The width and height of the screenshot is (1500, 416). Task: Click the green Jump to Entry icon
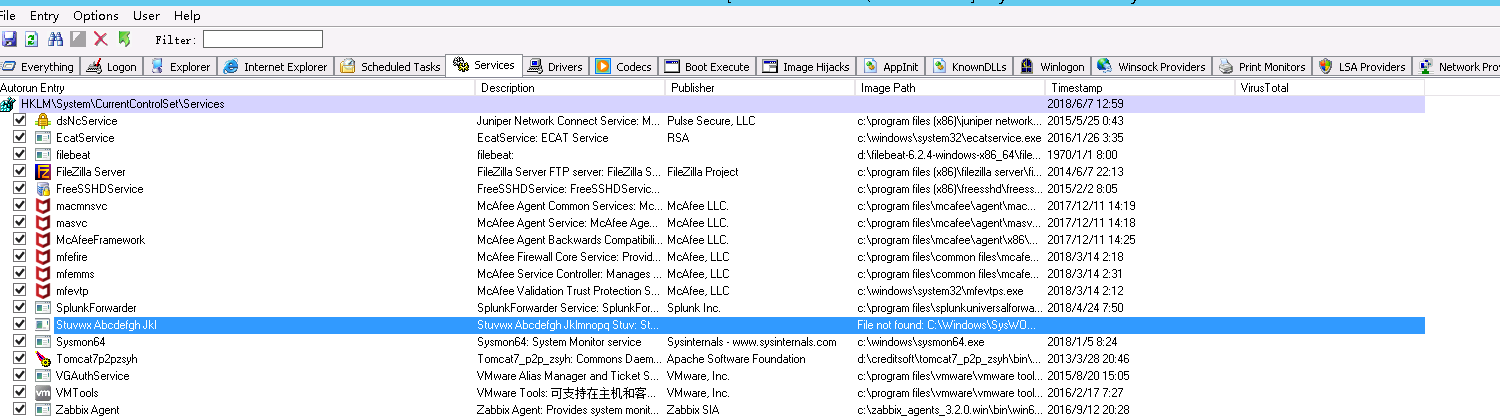pyautogui.click(x=124, y=39)
